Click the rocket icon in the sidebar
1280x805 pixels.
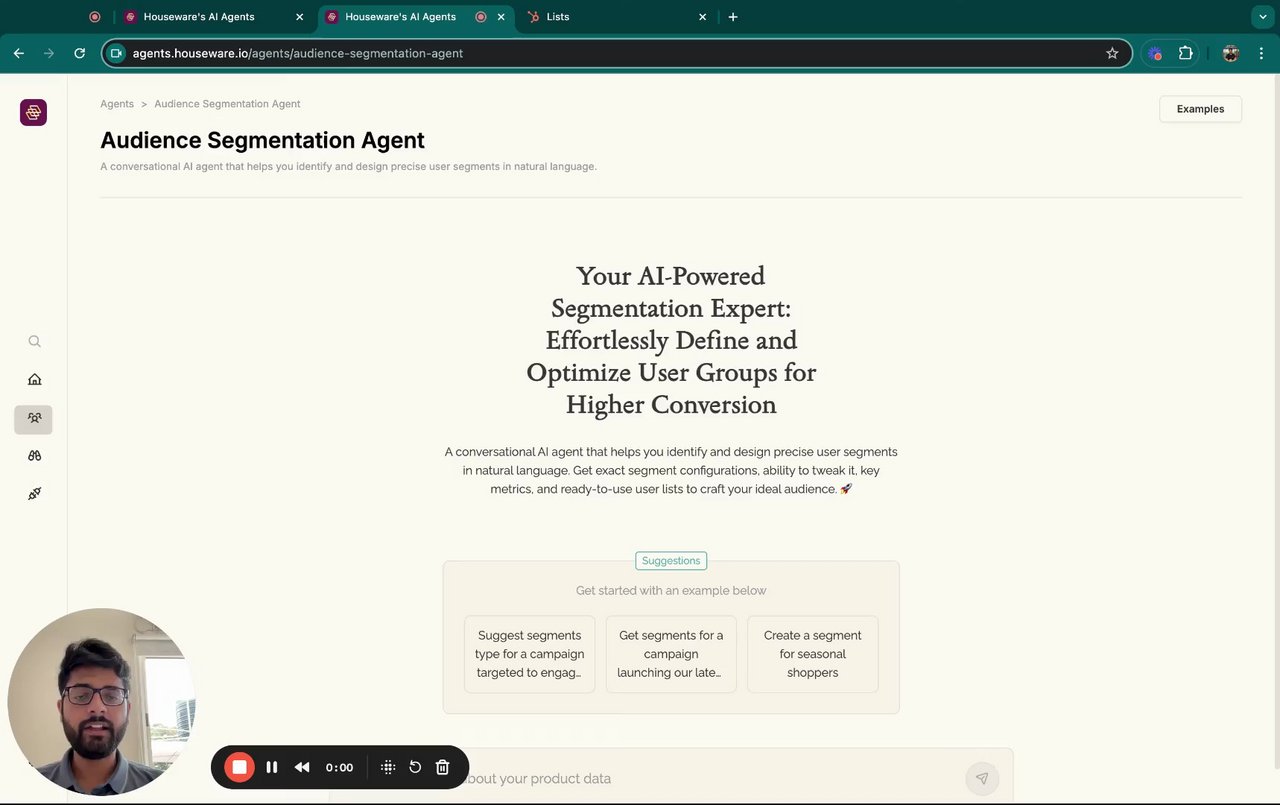pos(34,494)
